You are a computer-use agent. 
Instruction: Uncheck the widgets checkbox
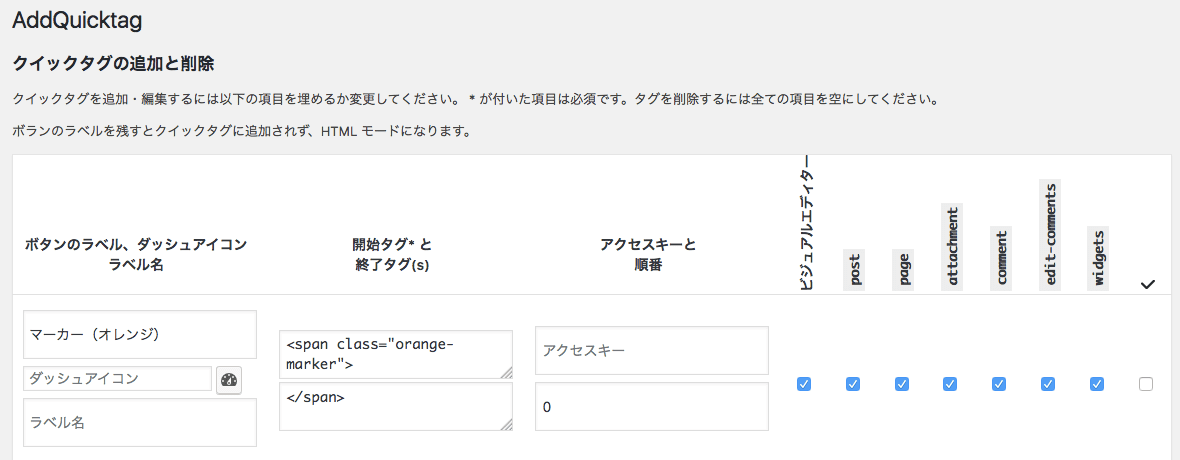[1096, 384]
